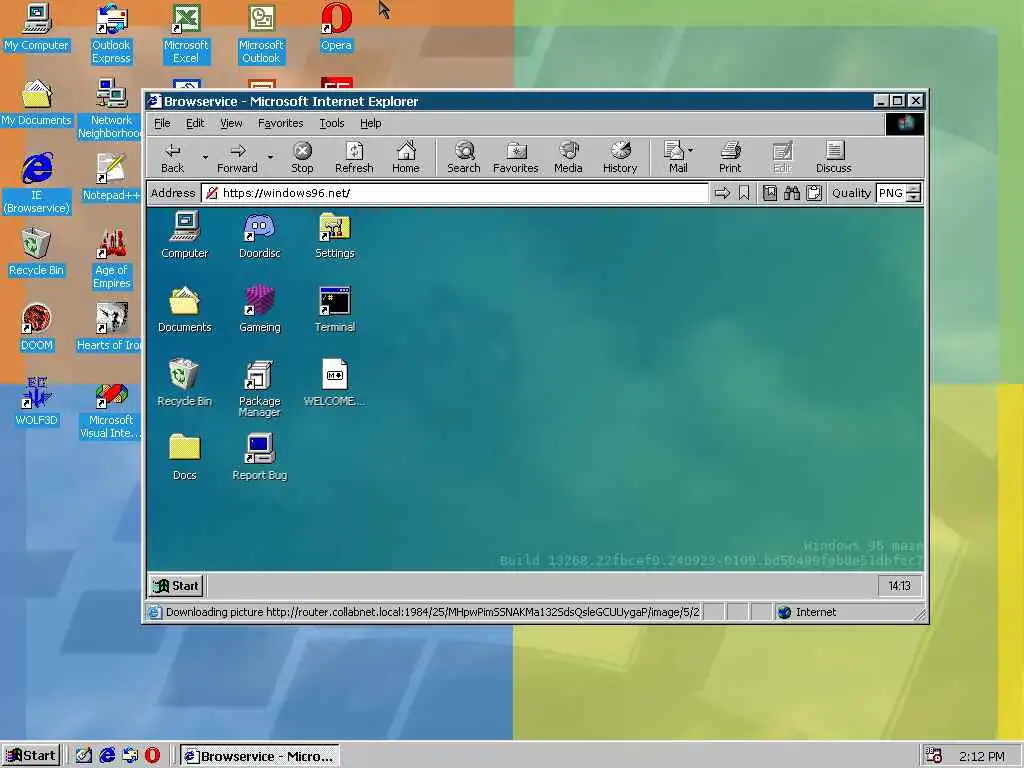The width and height of the screenshot is (1024, 768).
Task: Select My Documents desktop icon
Action: point(37,103)
